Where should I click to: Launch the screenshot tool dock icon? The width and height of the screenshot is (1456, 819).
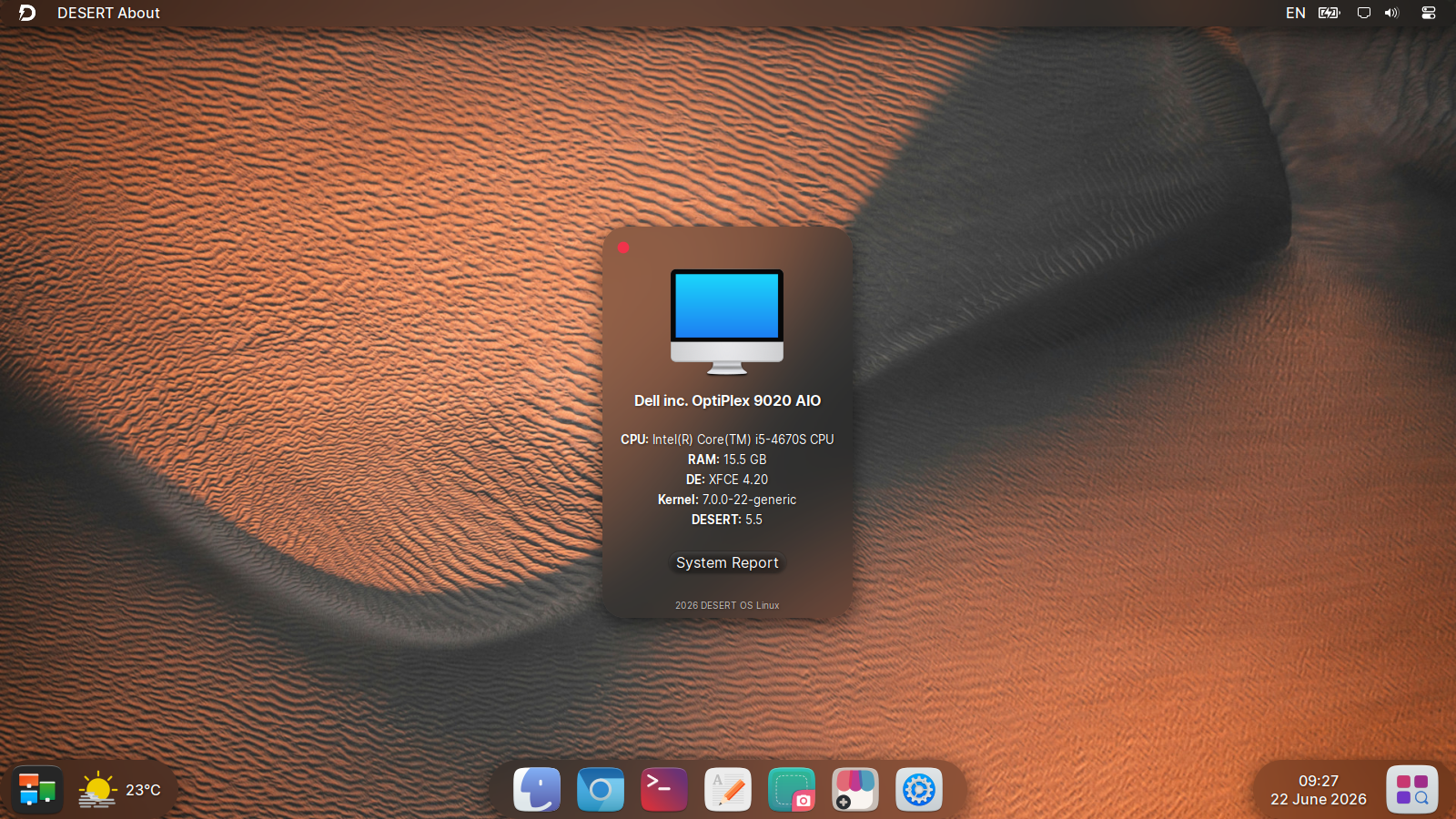coord(792,790)
